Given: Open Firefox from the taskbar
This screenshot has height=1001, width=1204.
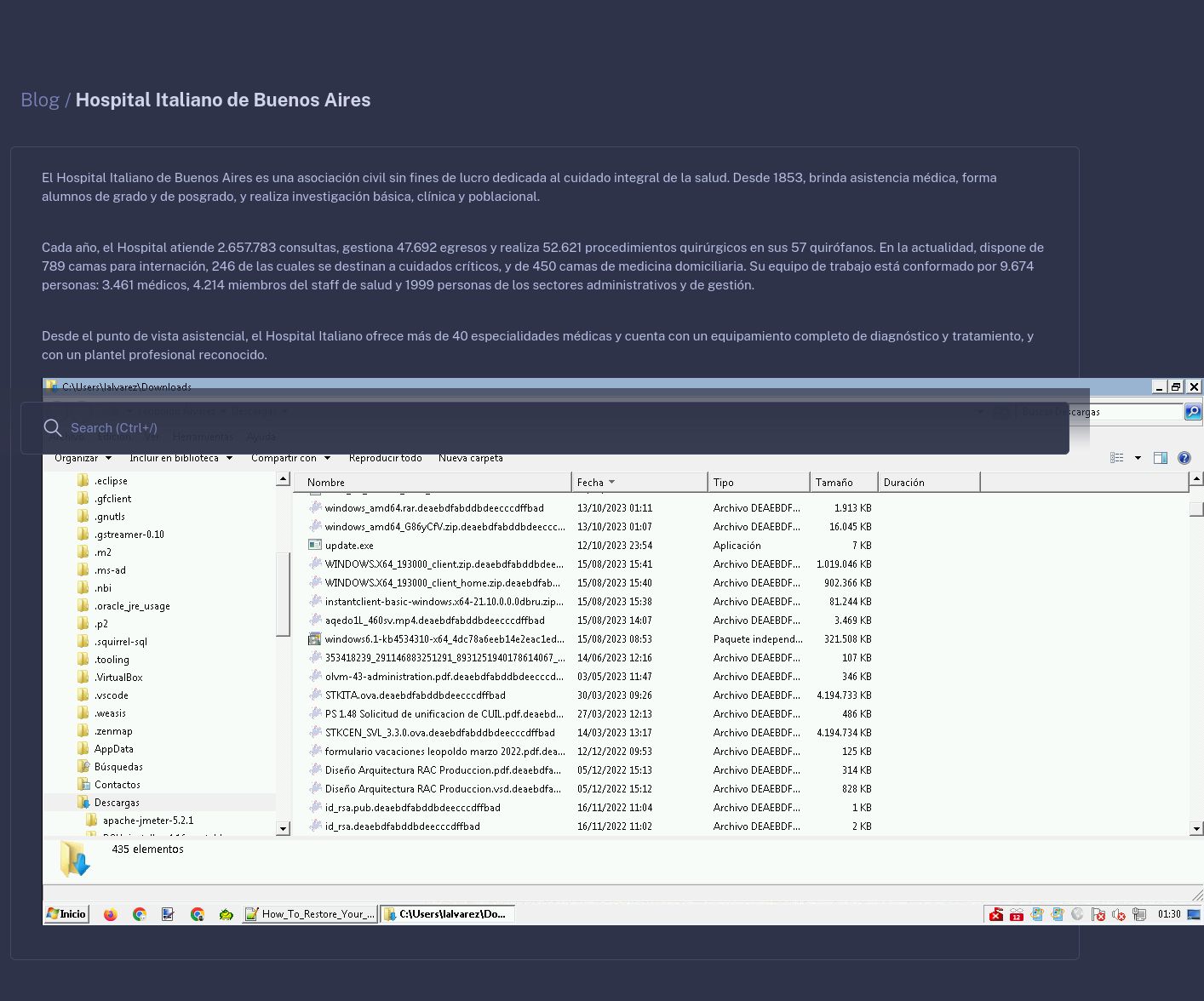Looking at the screenshot, I should click(x=111, y=914).
